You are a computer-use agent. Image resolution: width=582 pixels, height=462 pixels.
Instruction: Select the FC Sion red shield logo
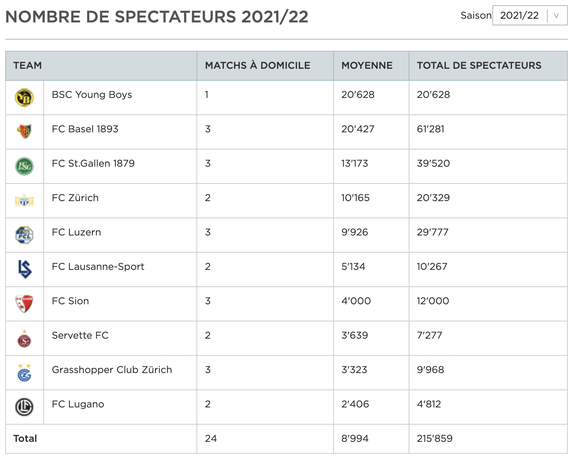tap(24, 304)
